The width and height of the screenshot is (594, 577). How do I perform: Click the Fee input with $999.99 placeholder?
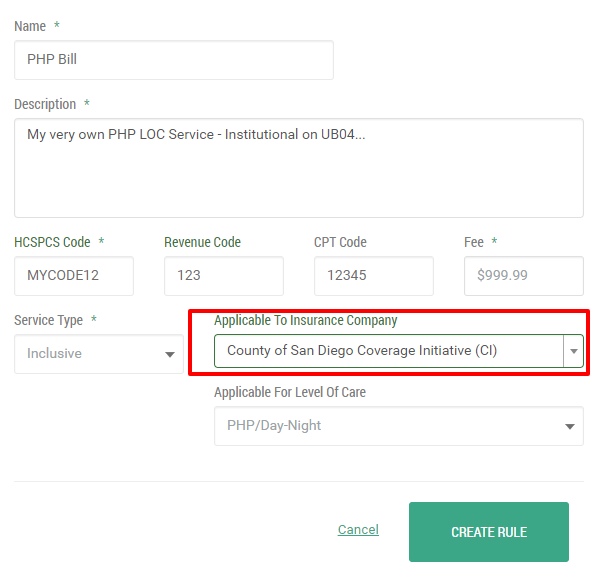point(524,276)
